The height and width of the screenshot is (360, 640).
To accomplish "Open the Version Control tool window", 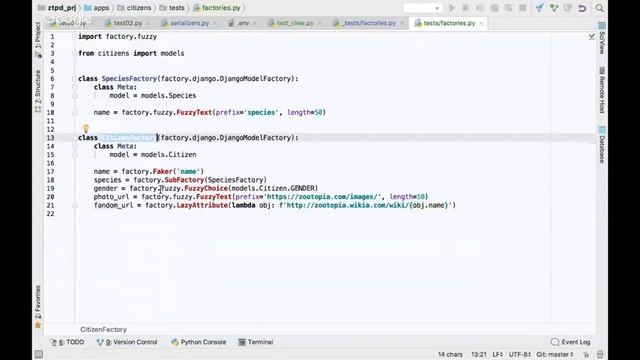I will click(127, 342).
